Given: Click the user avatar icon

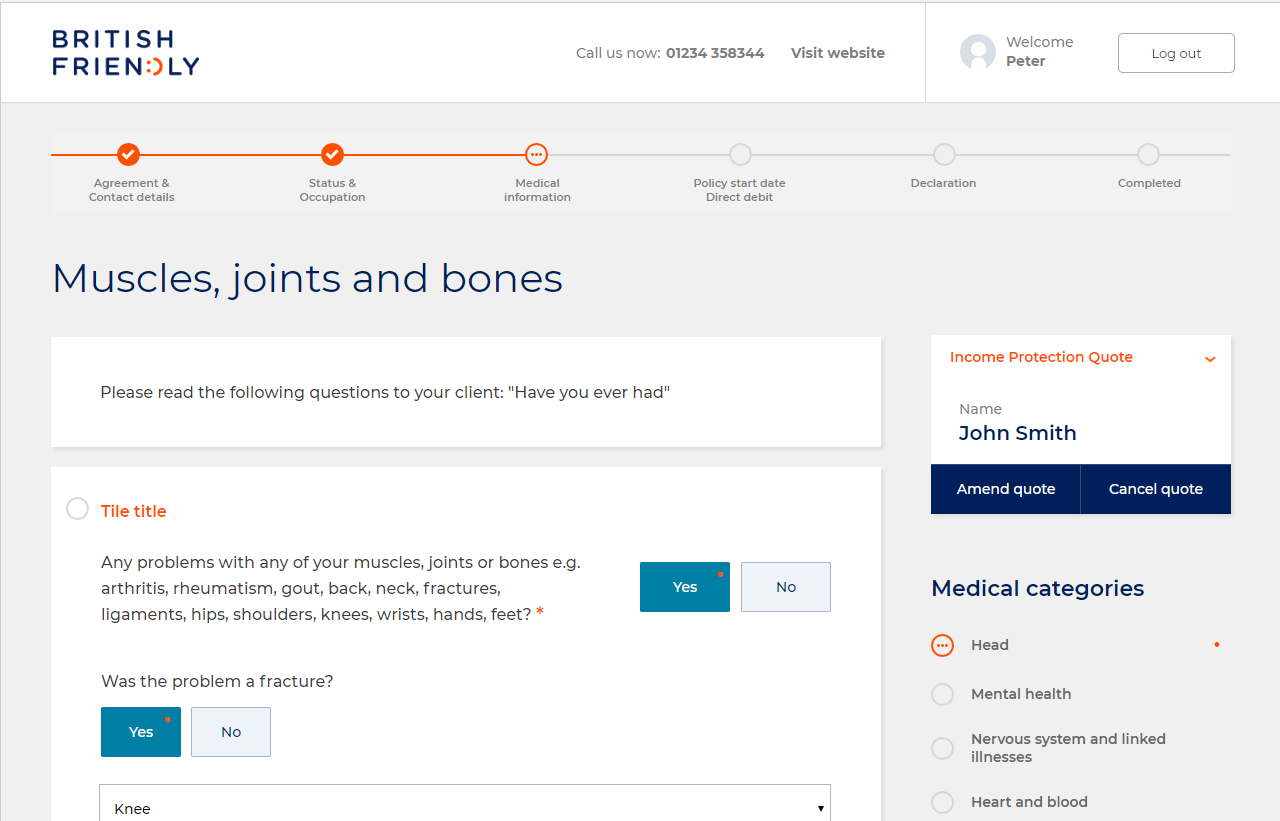Looking at the screenshot, I should [977, 52].
